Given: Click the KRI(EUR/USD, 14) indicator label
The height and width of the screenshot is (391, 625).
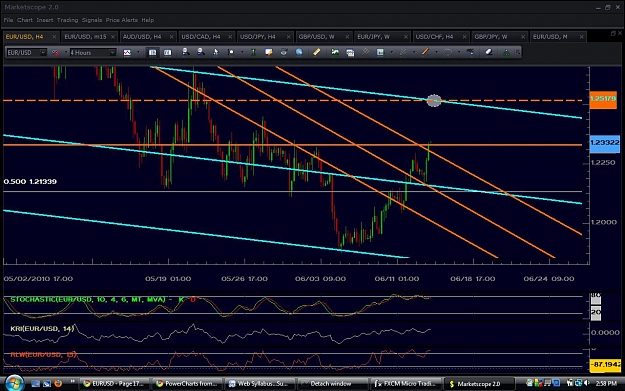Looking at the screenshot, I should click(x=42, y=328).
